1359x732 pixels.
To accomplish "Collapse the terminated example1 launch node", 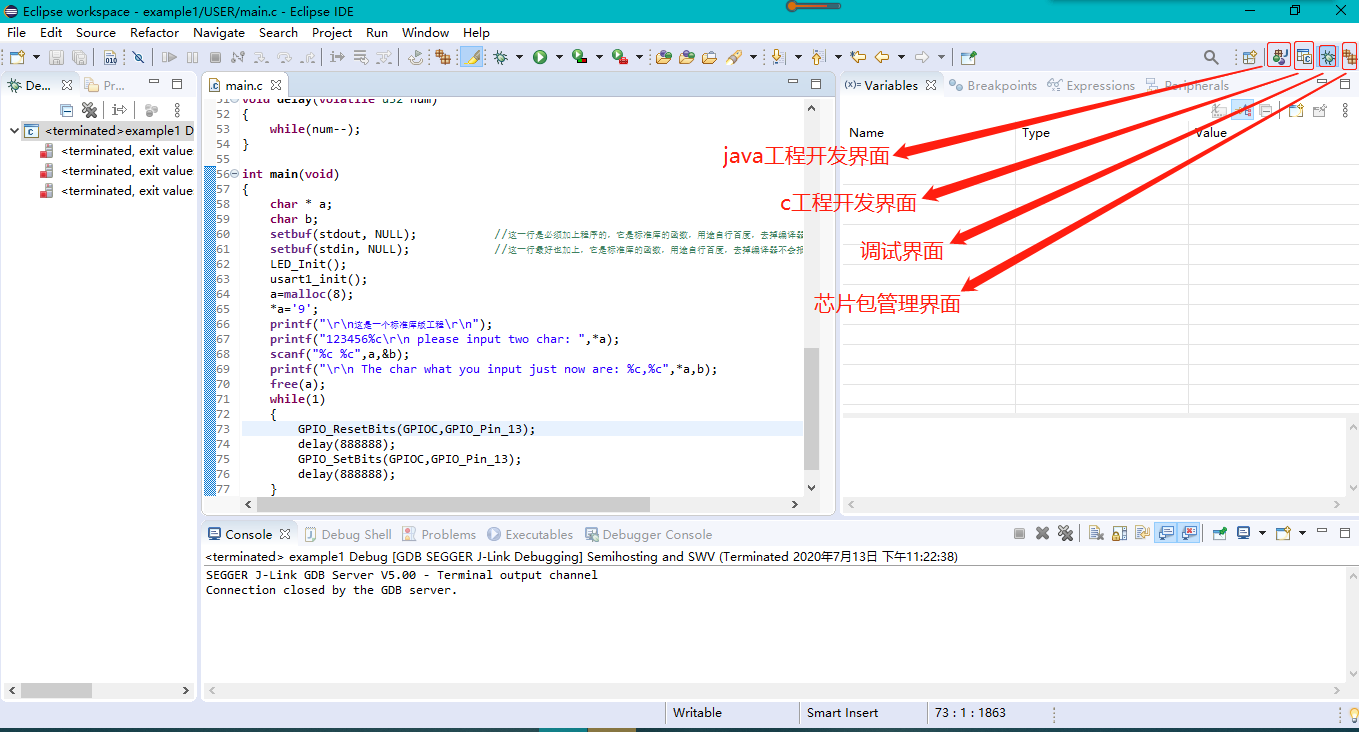I will pos(12,131).
